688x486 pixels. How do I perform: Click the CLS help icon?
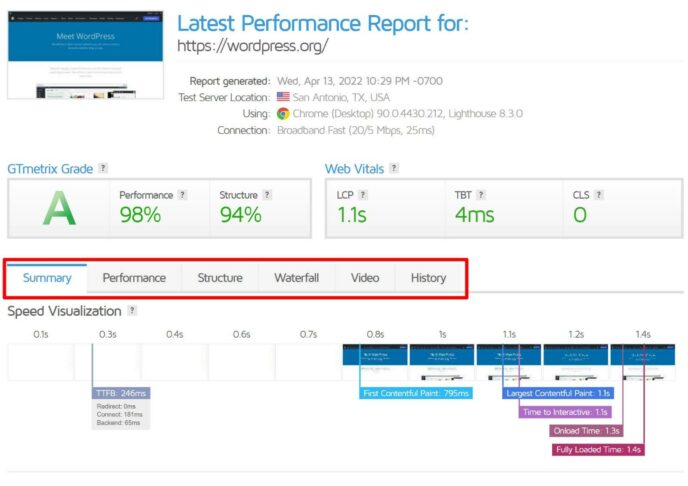tap(599, 195)
